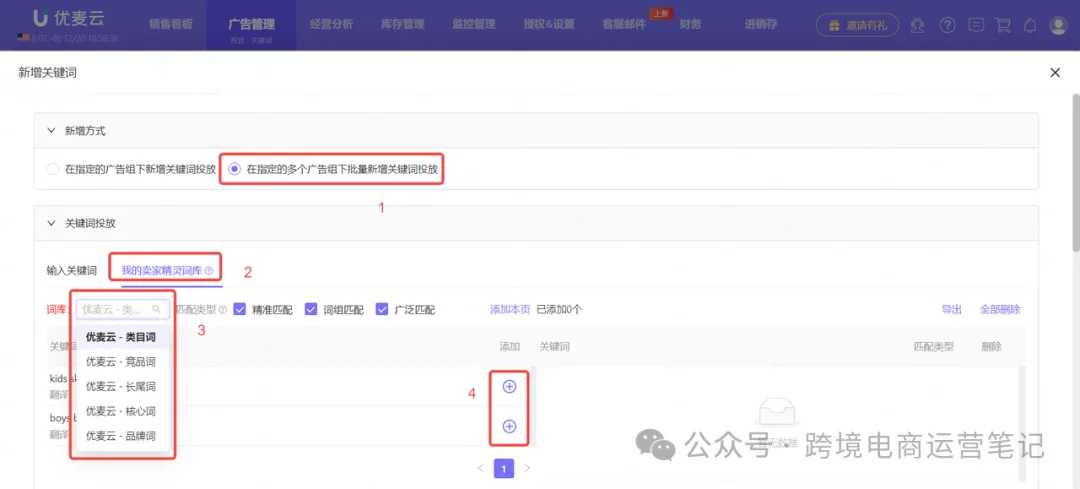This screenshot has height=489, width=1080.
Task: Open the 销售看板 menu
Action: click(x=171, y=24)
